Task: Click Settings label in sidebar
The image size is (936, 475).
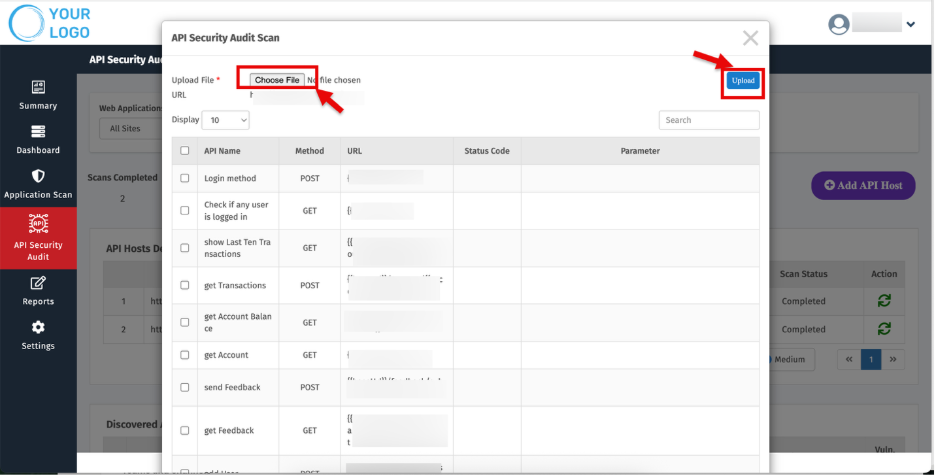Action: (x=38, y=346)
